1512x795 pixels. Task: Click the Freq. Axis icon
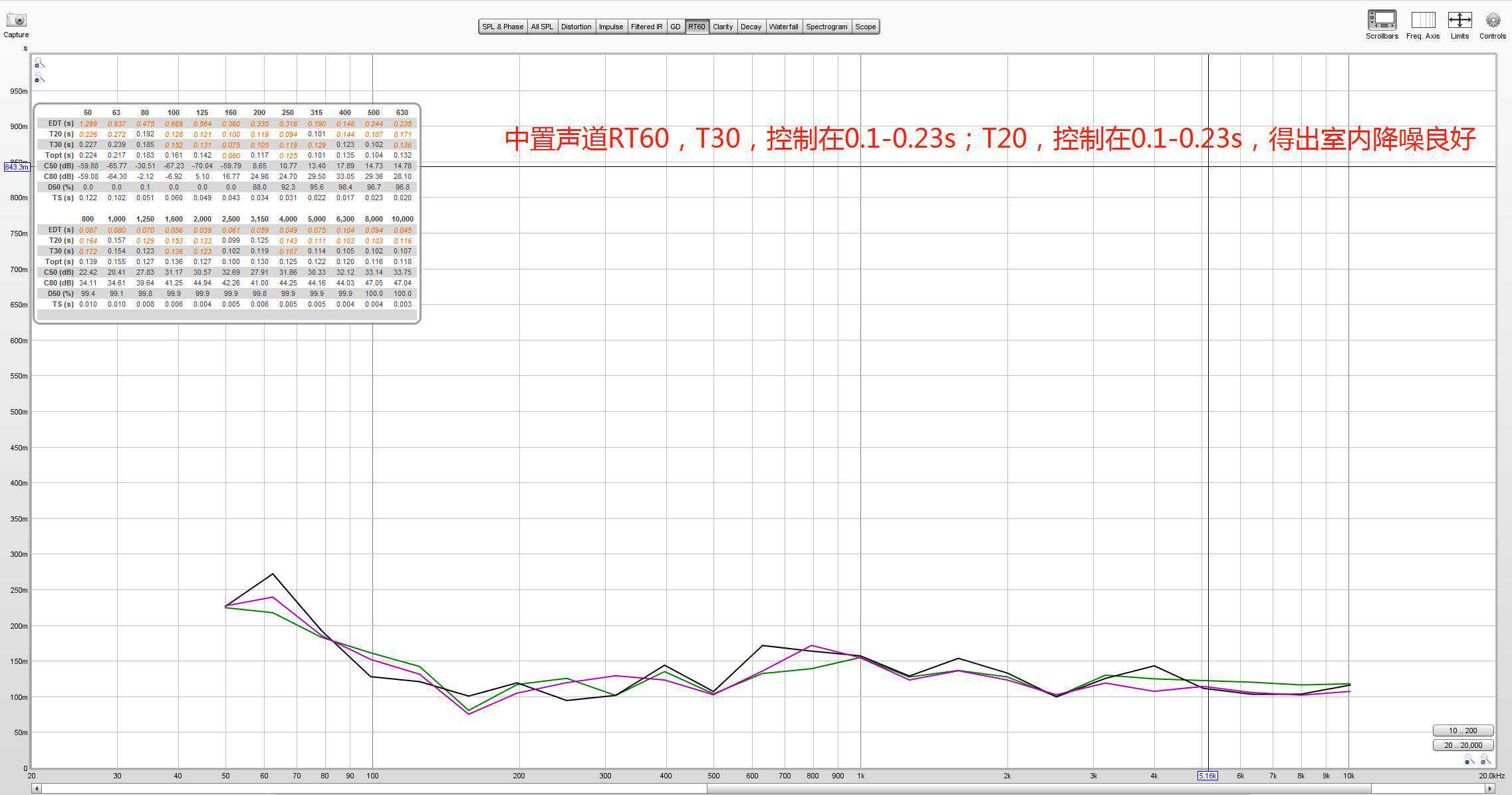point(1423,20)
